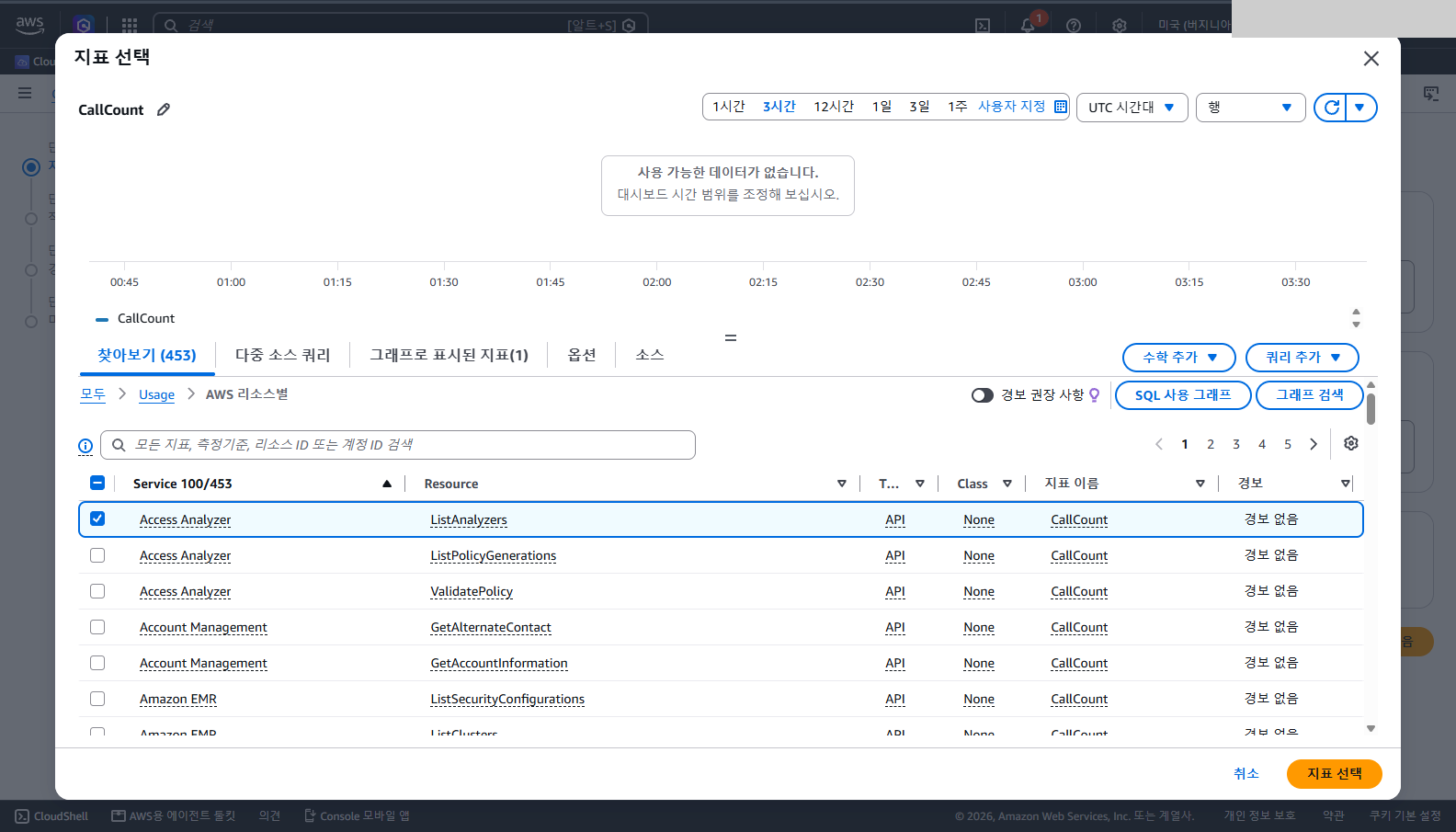Check the GetAccountInformation row checkbox
Viewport: 1456px width, 832px height.
pyautogui.click(x=97, y=663)
